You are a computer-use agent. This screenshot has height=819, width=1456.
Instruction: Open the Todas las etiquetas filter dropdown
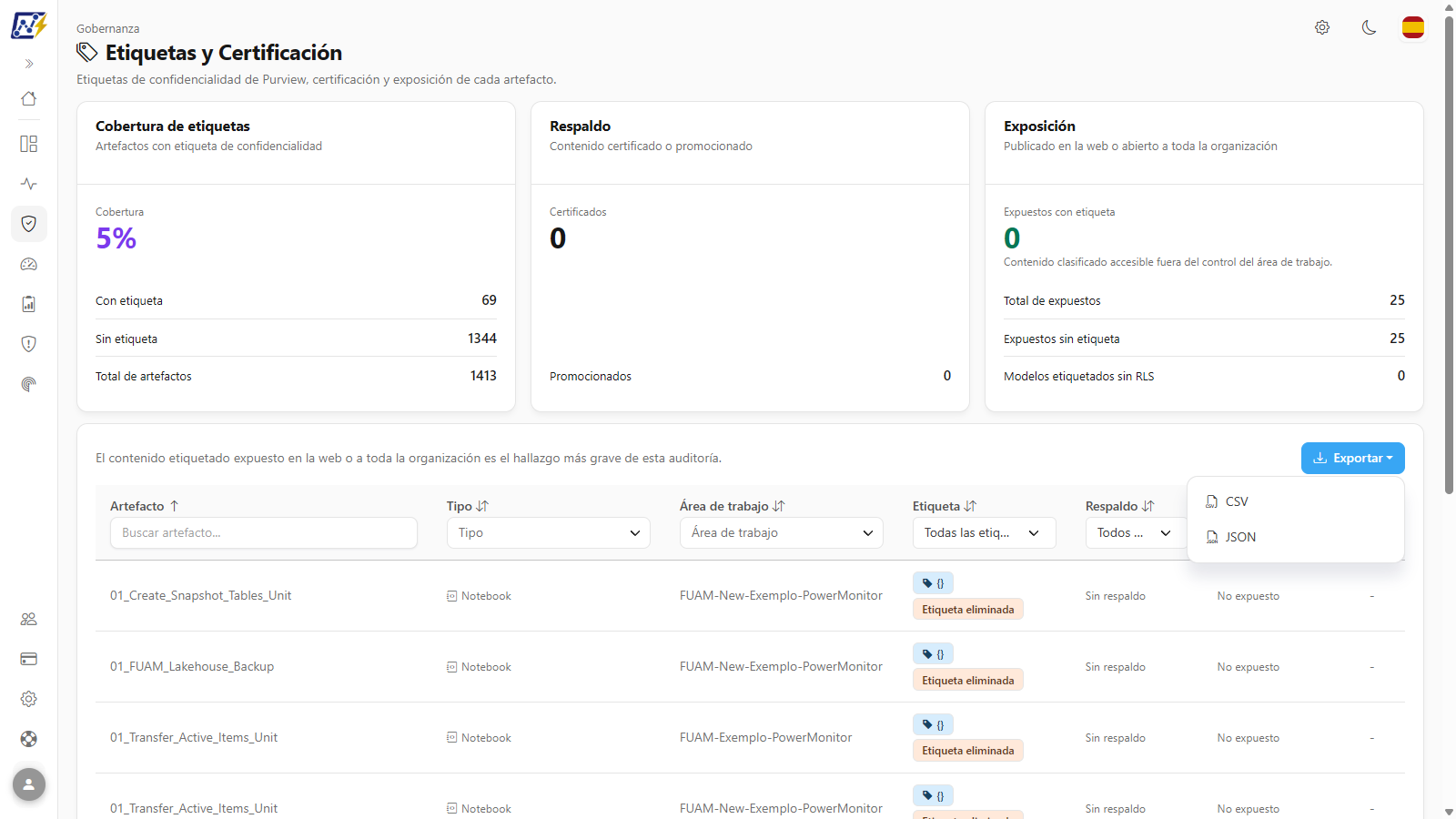click(985, 533)
